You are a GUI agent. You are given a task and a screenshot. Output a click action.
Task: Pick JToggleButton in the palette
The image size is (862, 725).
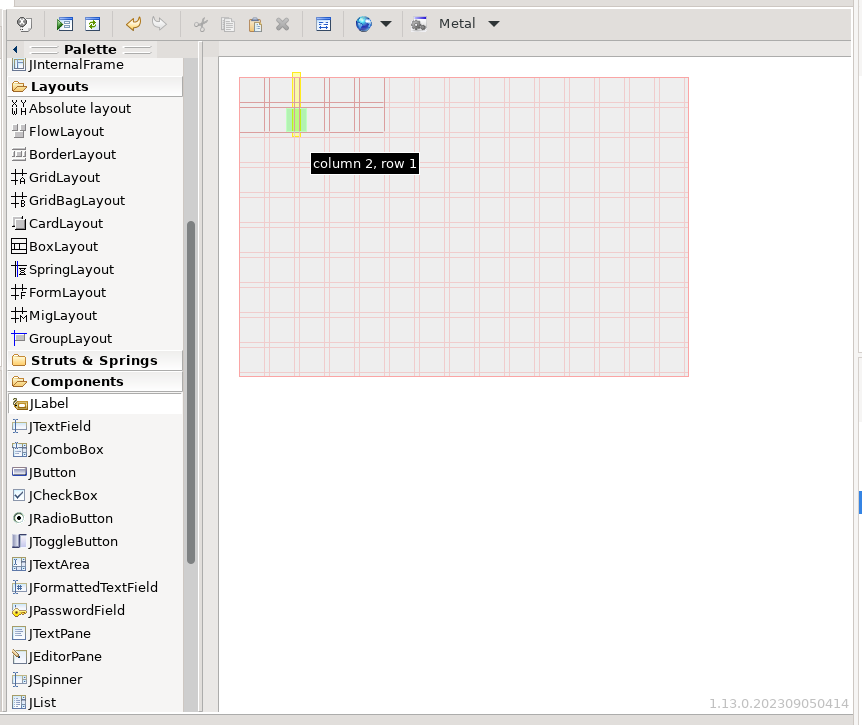pyautogui.click(x=72, y=541)
